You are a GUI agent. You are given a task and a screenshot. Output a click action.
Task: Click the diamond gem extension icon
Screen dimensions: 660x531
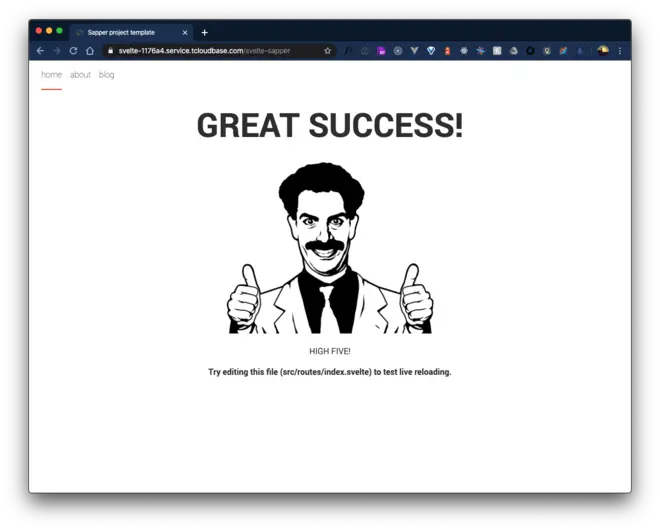431,51
